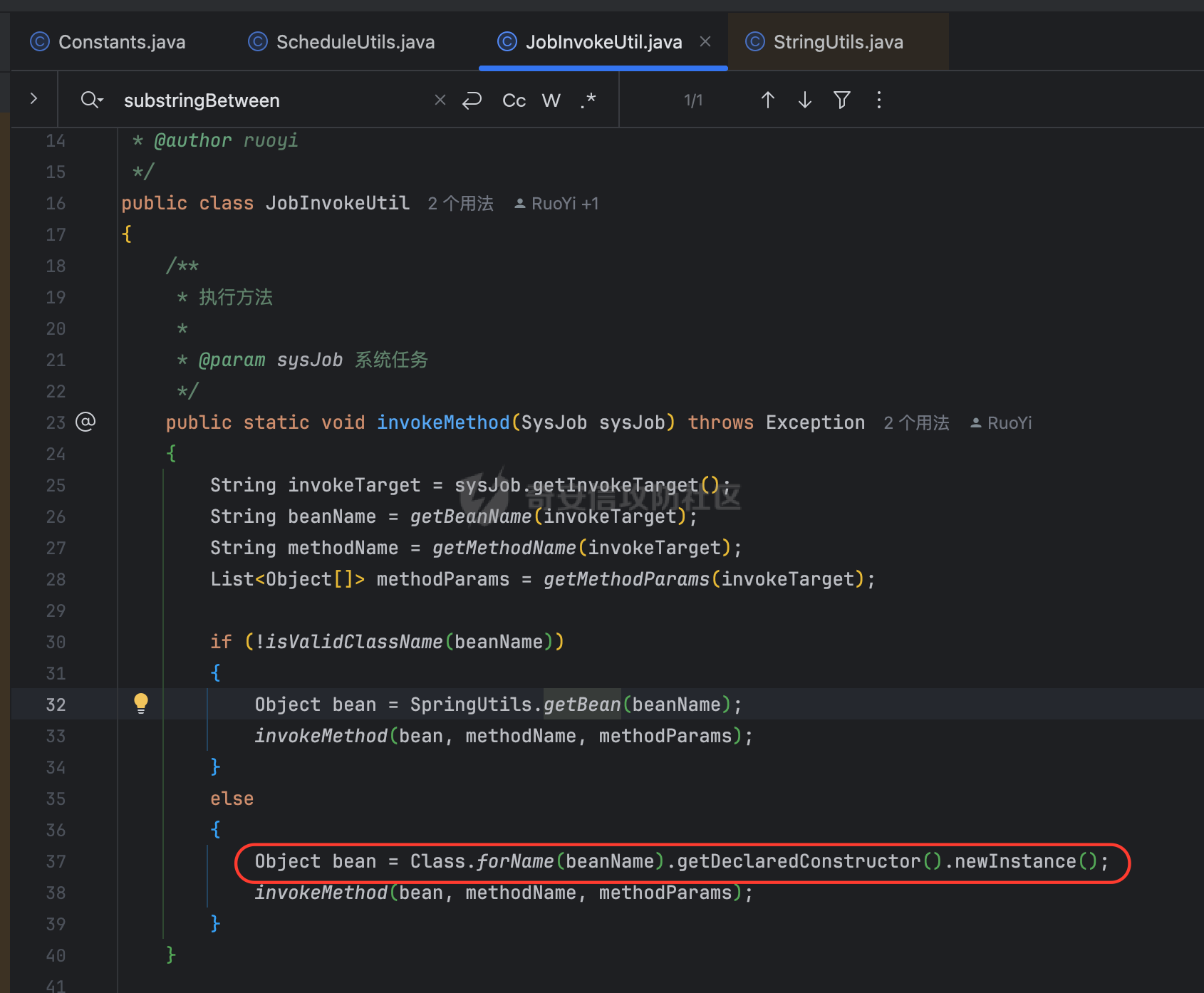Expand replace field chevron
Image resolution: width=1204 pixels, height=993 pixels.
click(x=33, y=99)
